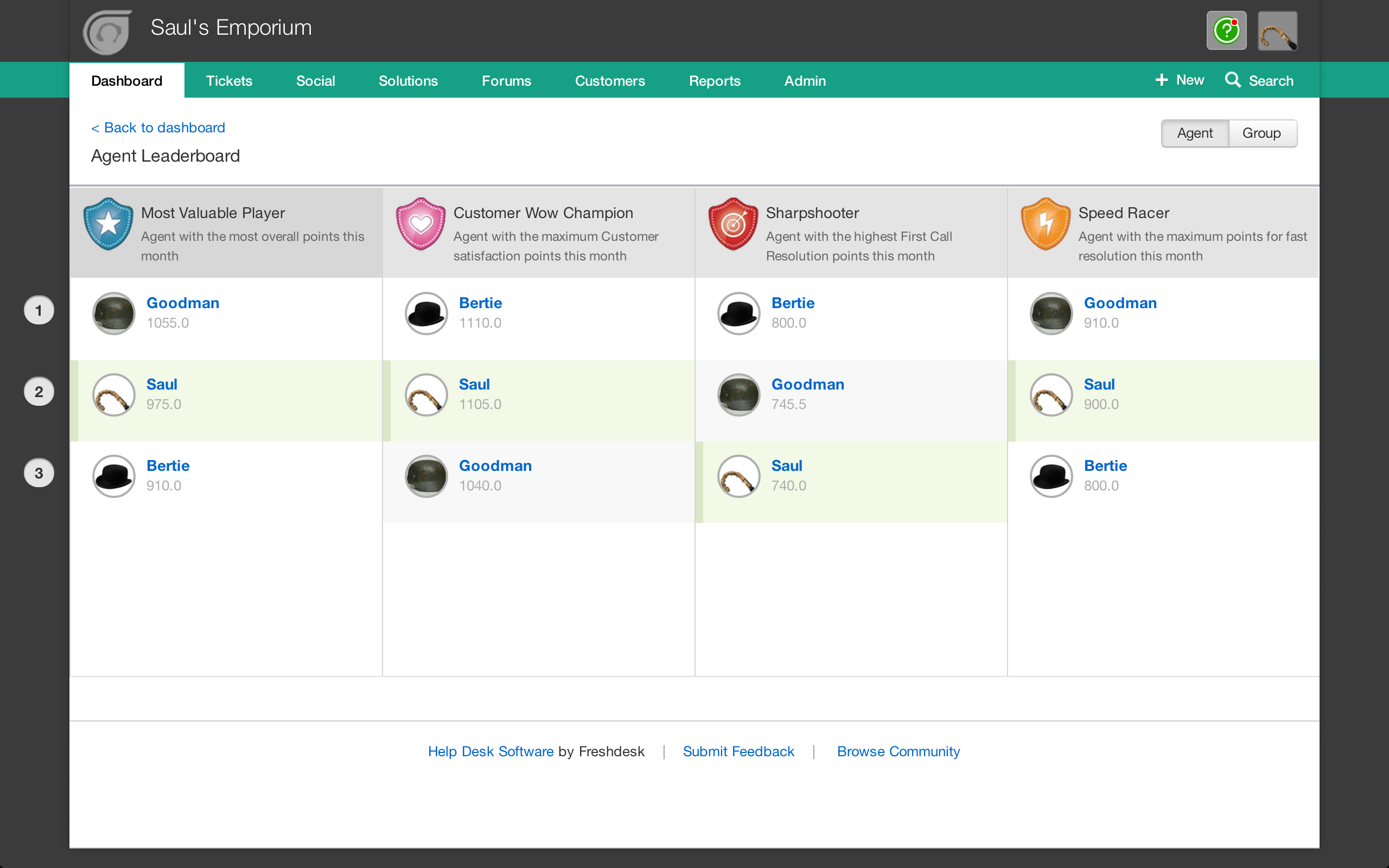
Task: Open the Submit Feedback link
Action: click(x=738, y=751)
